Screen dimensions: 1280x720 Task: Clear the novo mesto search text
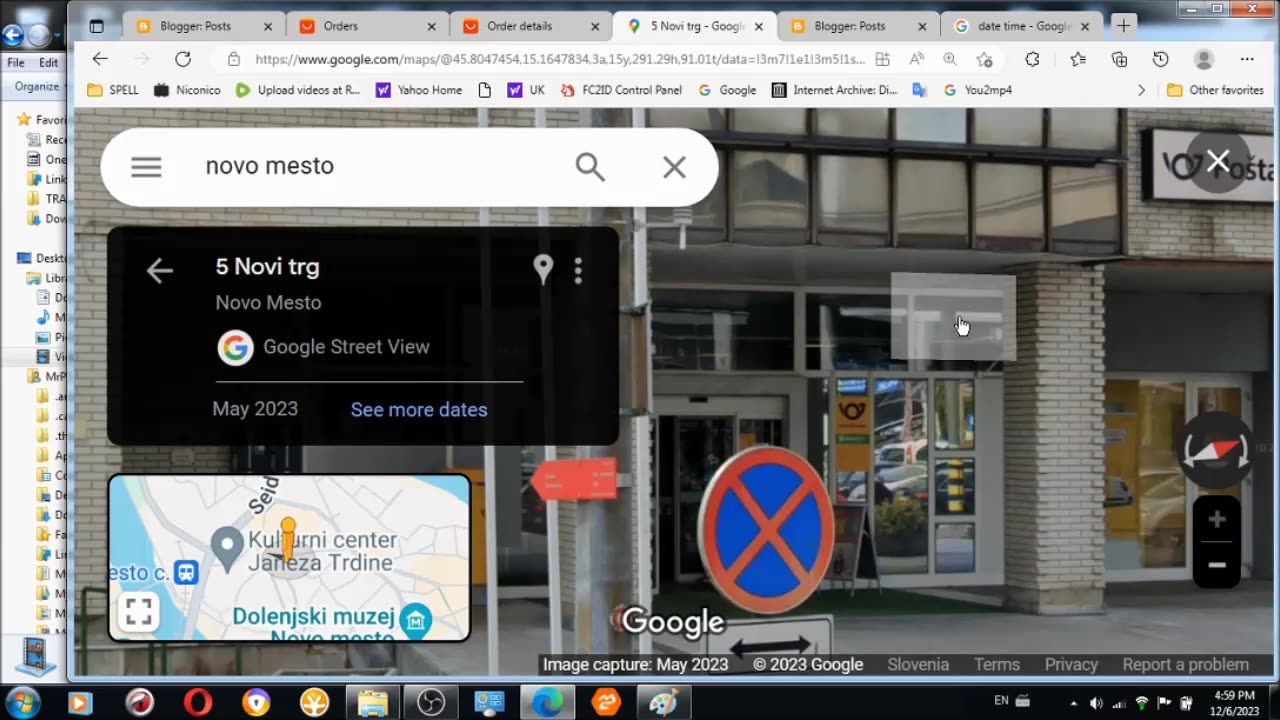coord(674,167)
